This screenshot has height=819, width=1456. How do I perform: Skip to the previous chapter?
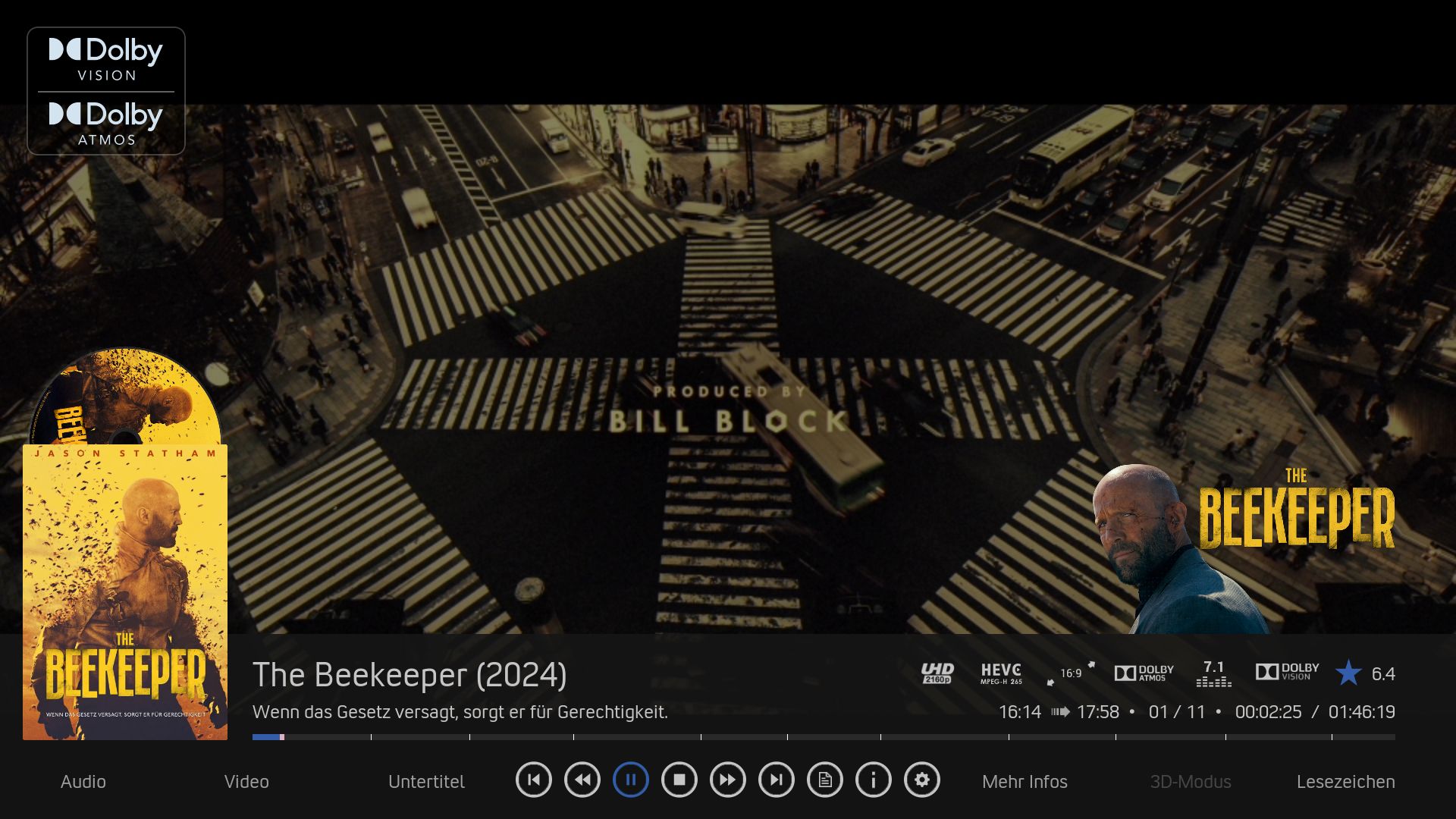[534, 780]
